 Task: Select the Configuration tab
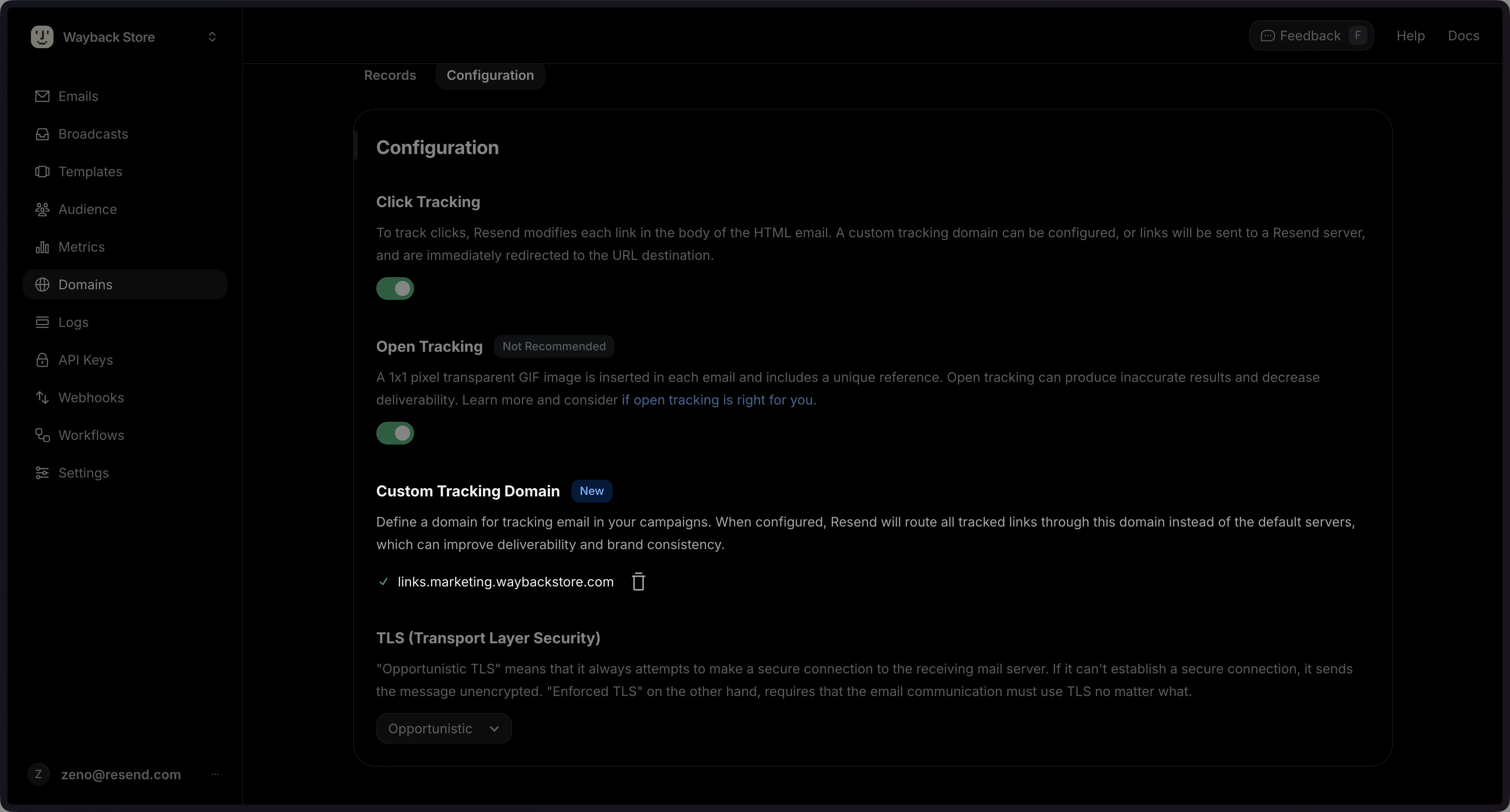point(490,75)
